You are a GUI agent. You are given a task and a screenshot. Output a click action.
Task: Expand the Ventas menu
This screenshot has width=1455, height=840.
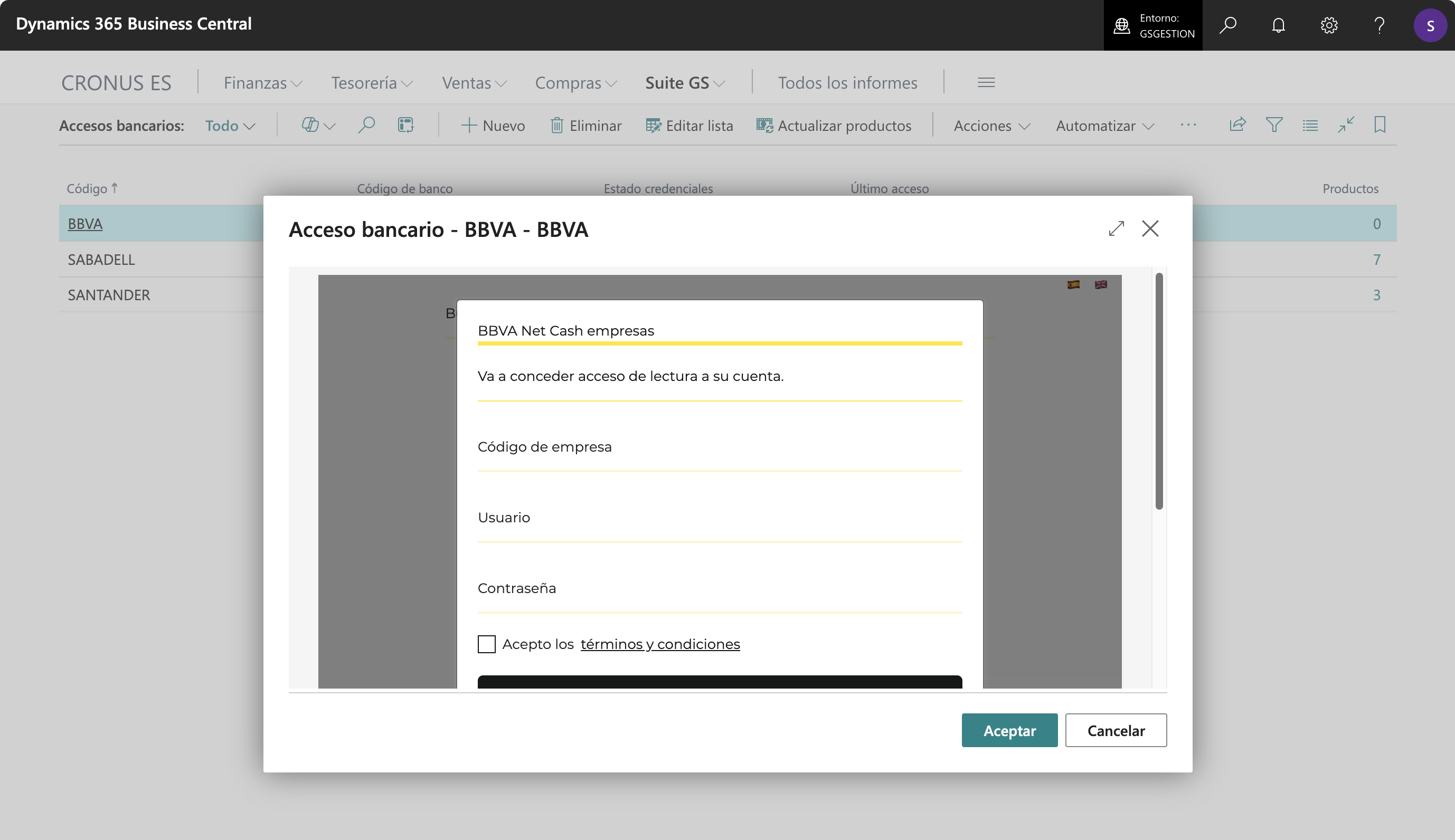475,82
